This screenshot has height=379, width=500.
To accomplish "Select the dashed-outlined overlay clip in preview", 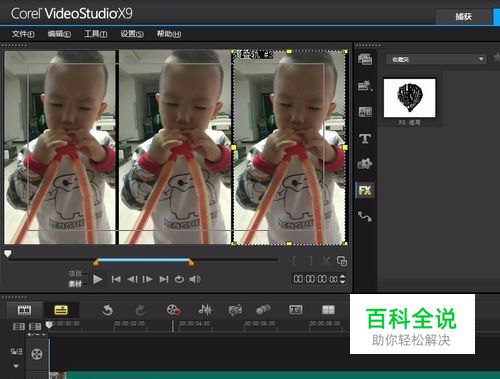I will 289,147.
